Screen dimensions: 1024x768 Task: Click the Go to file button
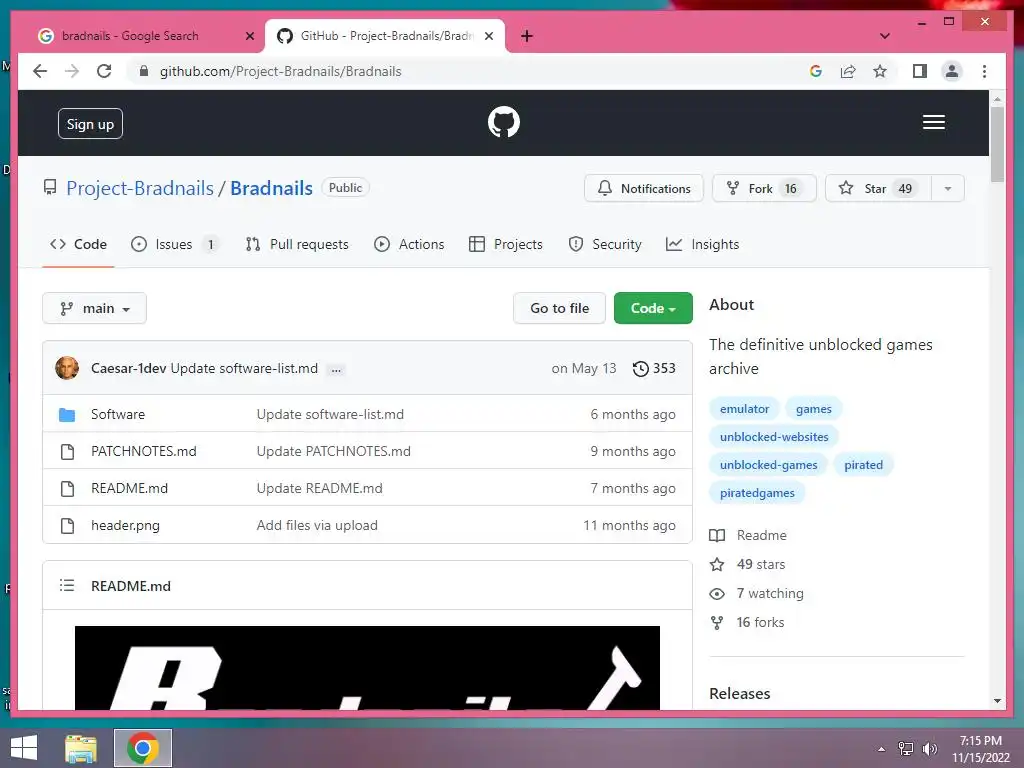click(x=560, y=308)
